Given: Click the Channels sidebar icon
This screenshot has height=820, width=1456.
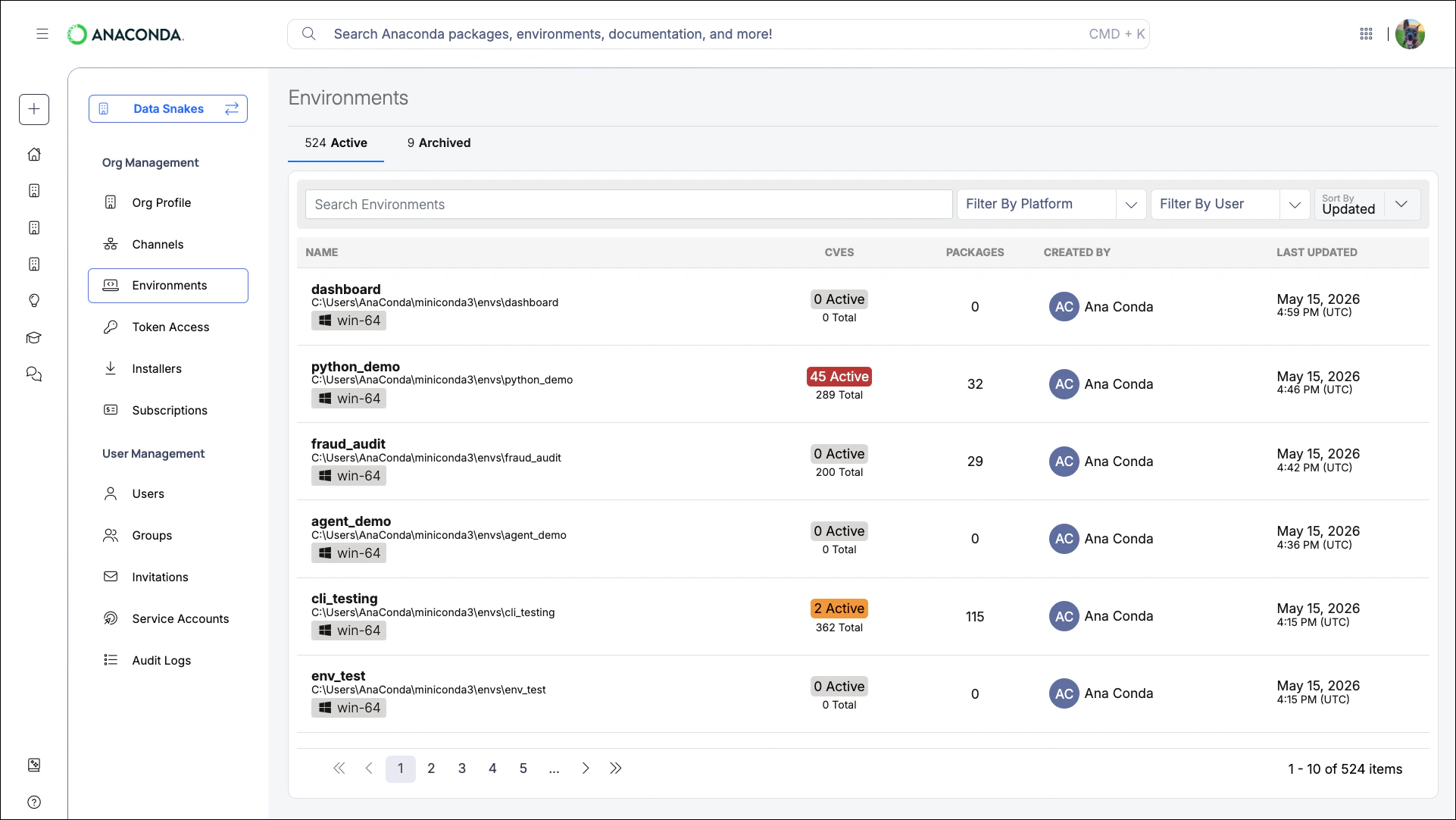Looking at the screenshot, I should coord(111,244).
